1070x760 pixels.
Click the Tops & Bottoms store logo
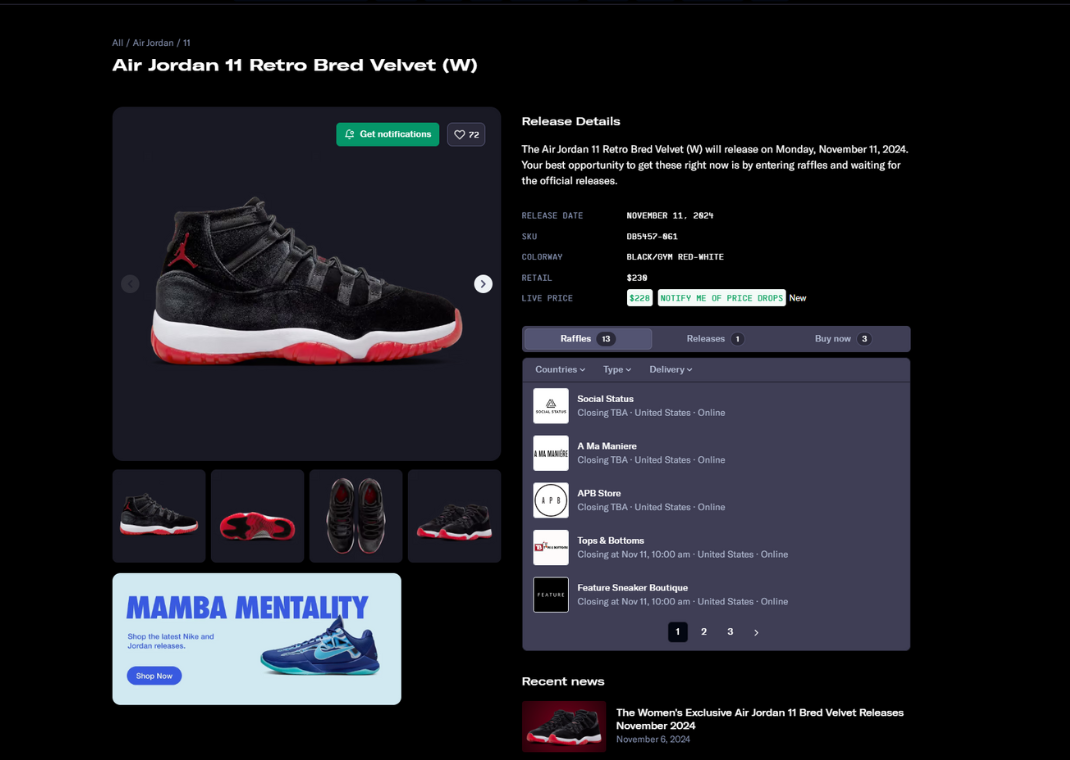tap(551, 547)
